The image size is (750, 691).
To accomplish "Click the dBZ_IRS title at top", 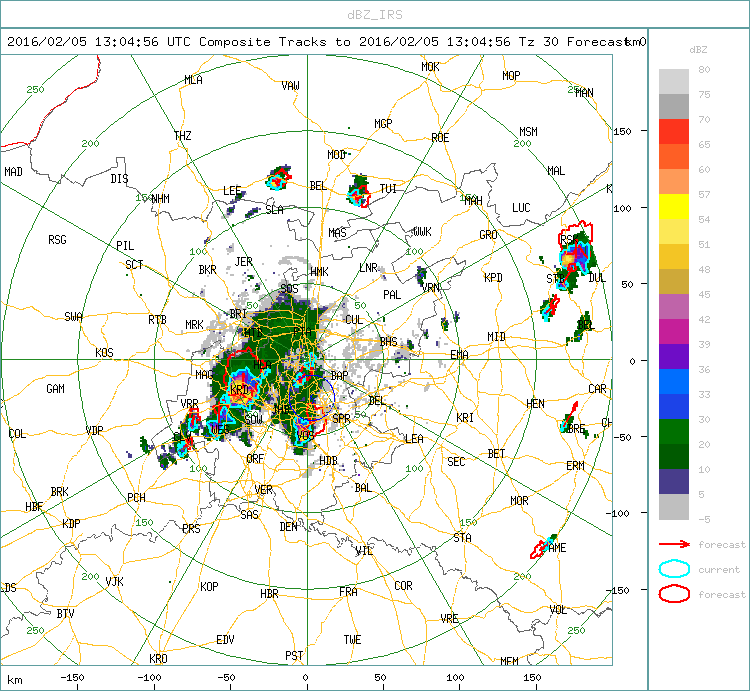I will coord(375,15).
